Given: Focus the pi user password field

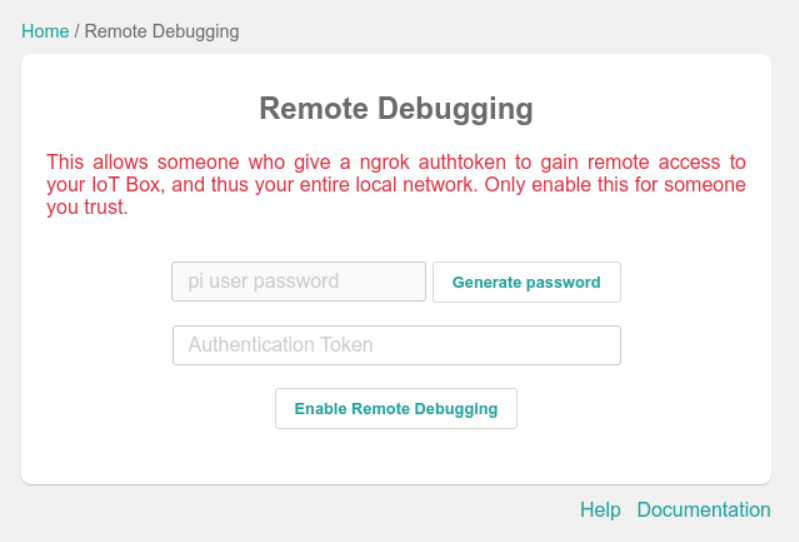Looking at the screenshot, I should 299,282.
